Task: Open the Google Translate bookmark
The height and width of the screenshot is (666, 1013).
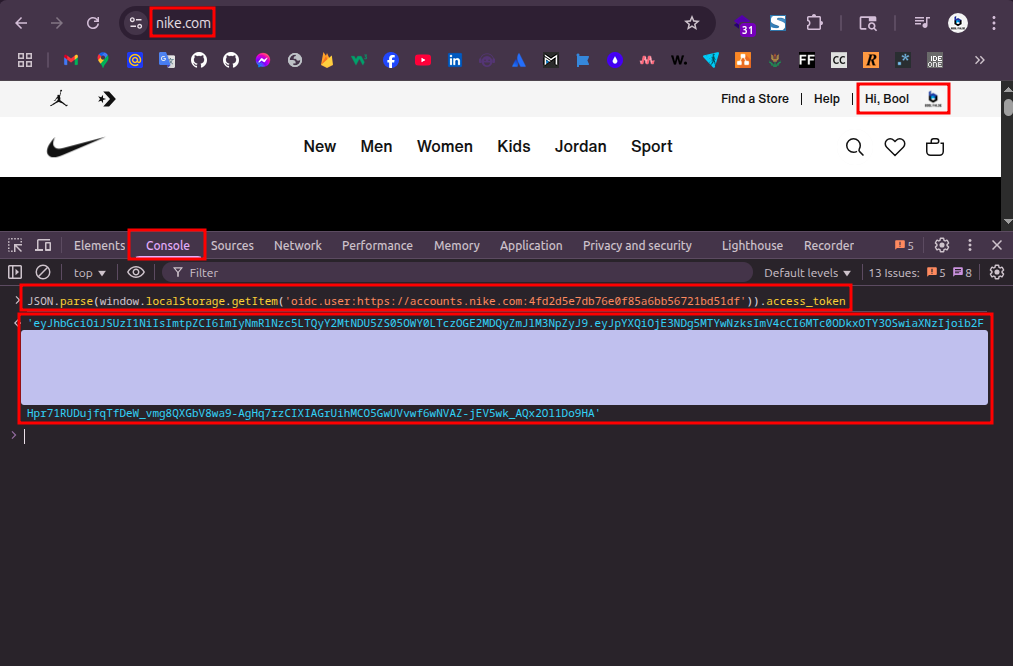Action: click(x=167, y=60)
